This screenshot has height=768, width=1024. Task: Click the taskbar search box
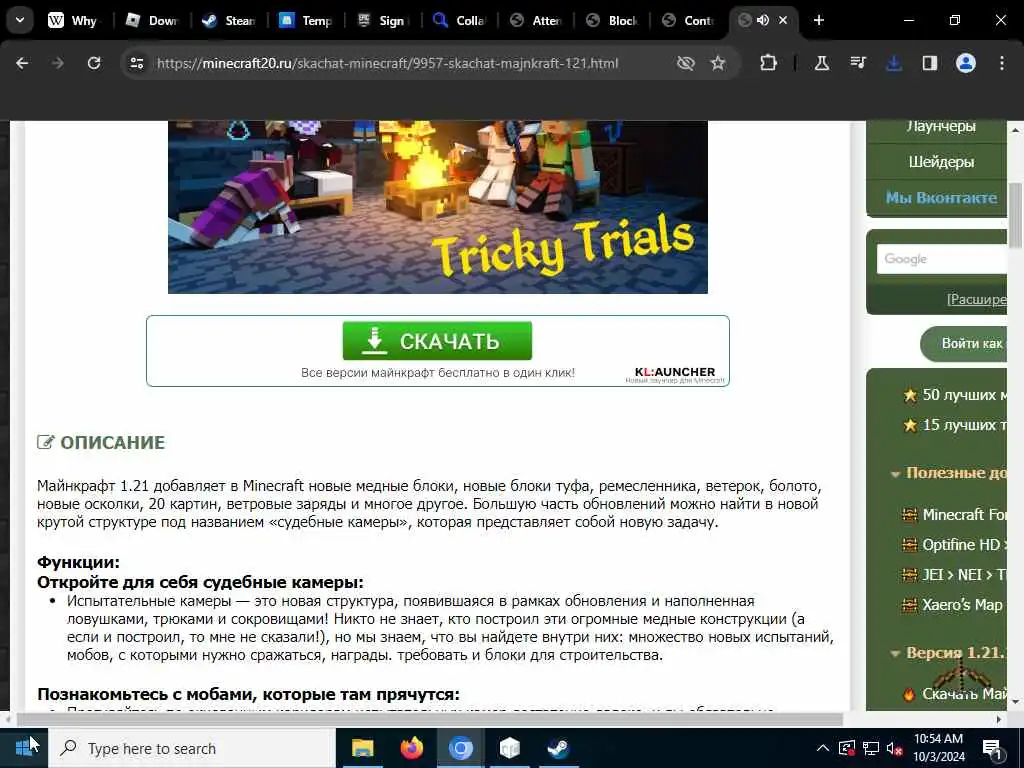pyautogui.click(x=192, y=748)
